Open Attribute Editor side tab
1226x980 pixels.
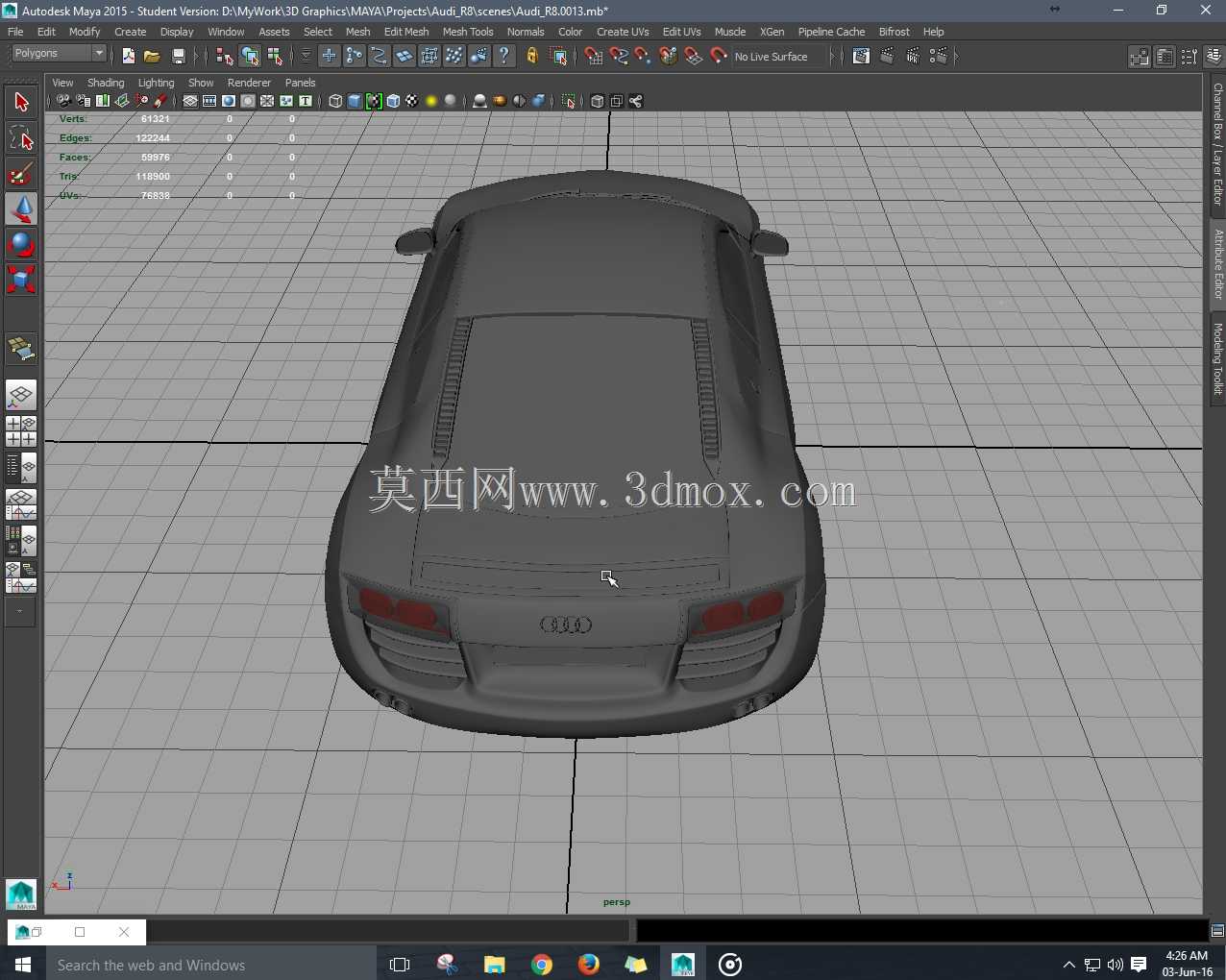click(1217, 263)
